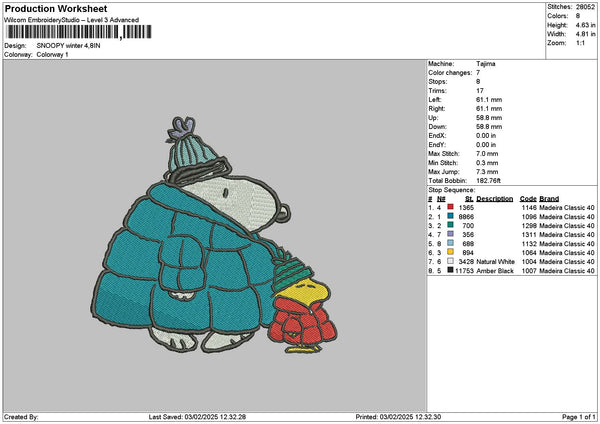Click the Max Jump value 7.3 mm
The height and width of the screenshot is (424, 600).
click(487, 172)
